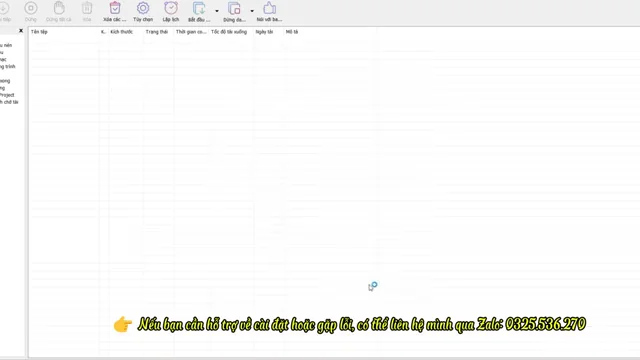This screenshot has height=360, width=640.
Task: Click the Xóa các... clipboard check icon
Action: [x=115, y=8]
